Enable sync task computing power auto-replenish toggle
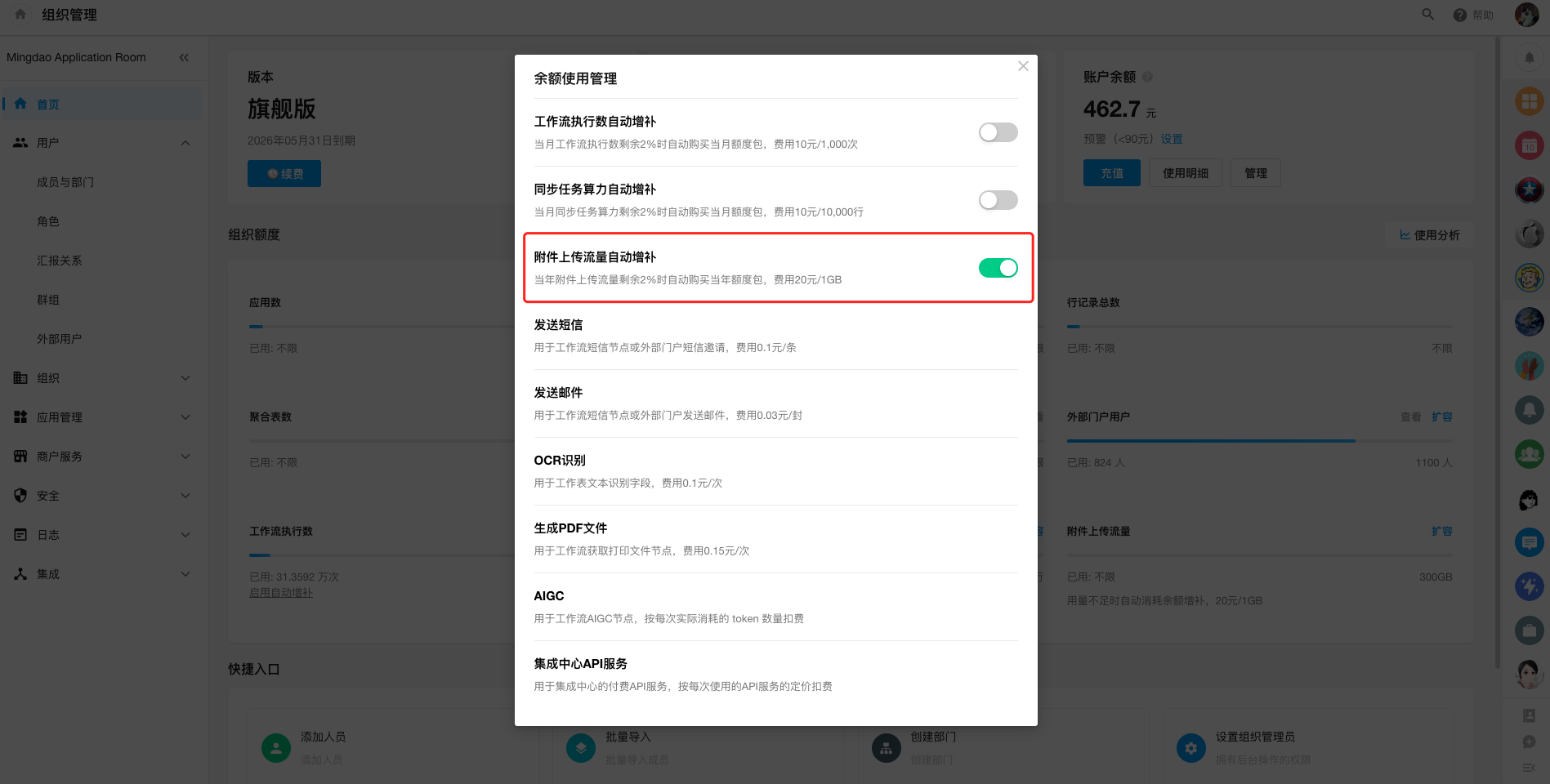1550x784 pixels. (998, 200)
